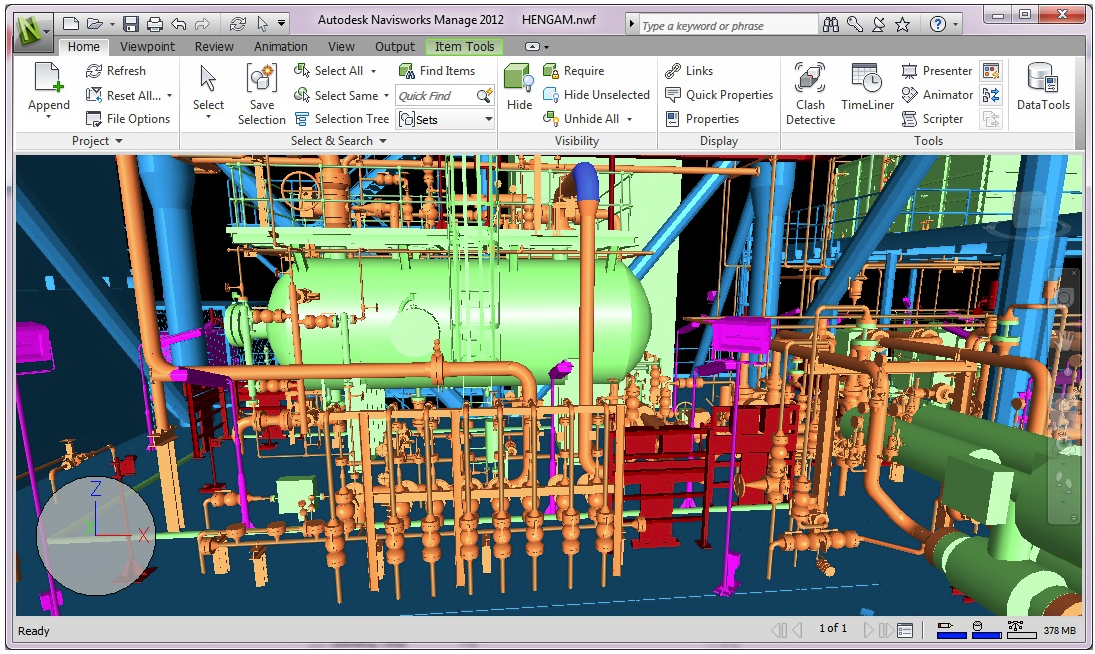Click the Appearance Profiler icon right of Presenter

point(991,71)
